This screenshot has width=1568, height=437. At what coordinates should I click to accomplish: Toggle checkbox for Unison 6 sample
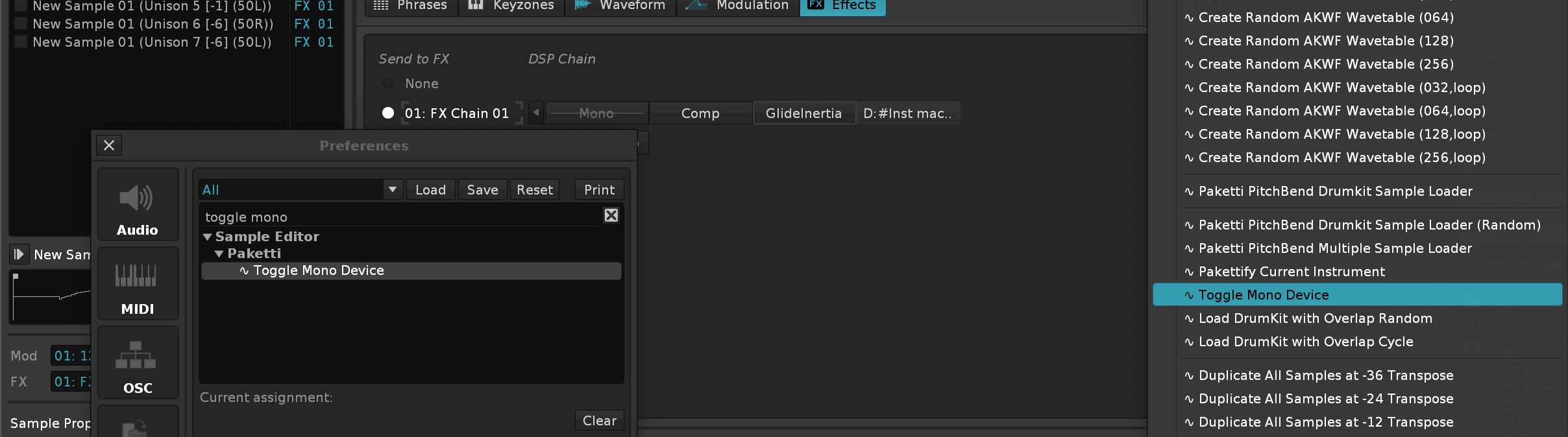tap(21, 24)
